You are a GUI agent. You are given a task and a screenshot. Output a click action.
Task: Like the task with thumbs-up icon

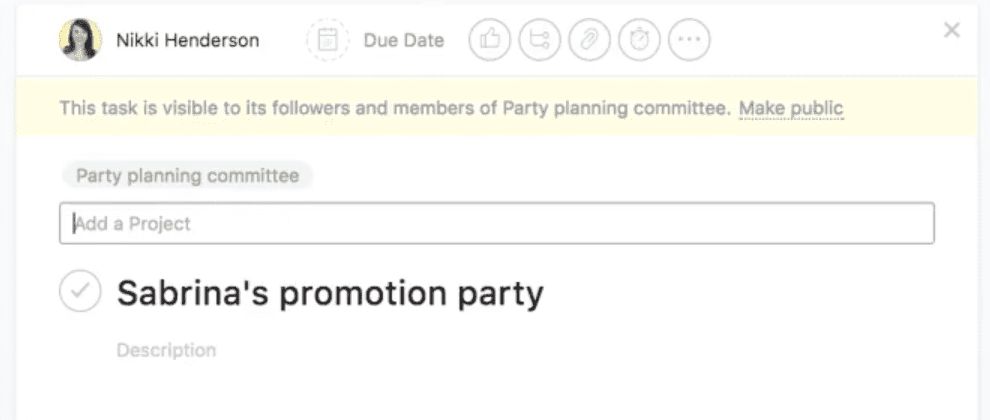489,40
